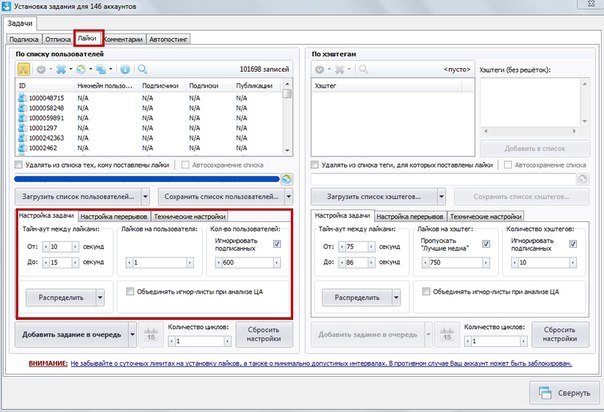Click the user list vertical scrollbar down arrow
Image resolution: width=604 pixels, height=412 pixels.
287,150
